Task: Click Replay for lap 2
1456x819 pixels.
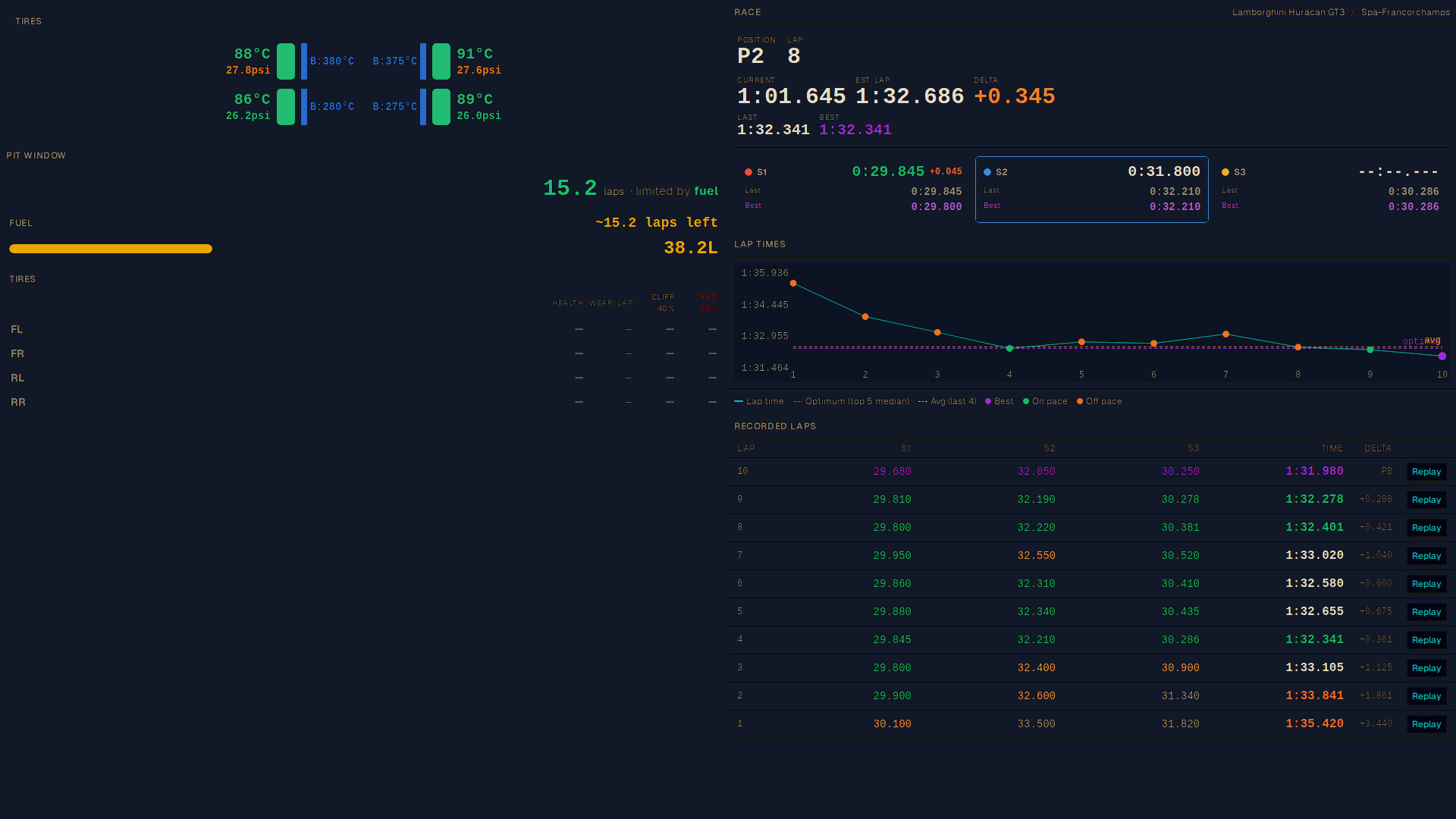Action: 1426,696
